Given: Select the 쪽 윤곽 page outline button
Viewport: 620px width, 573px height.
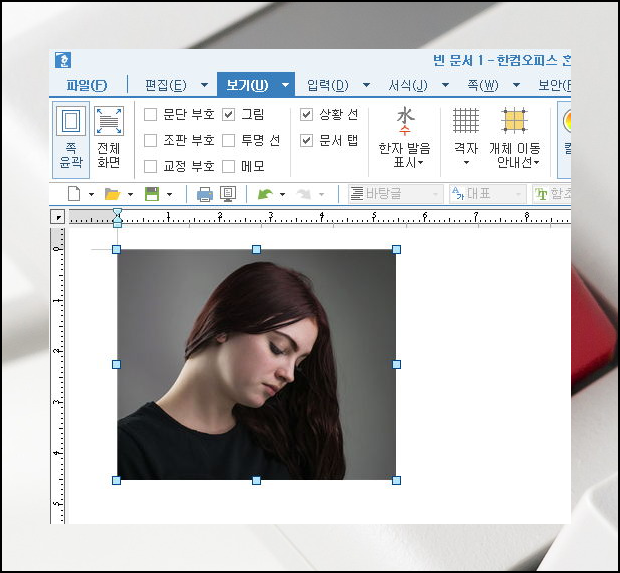Looking at the screenshot, I should coord(71,140).
